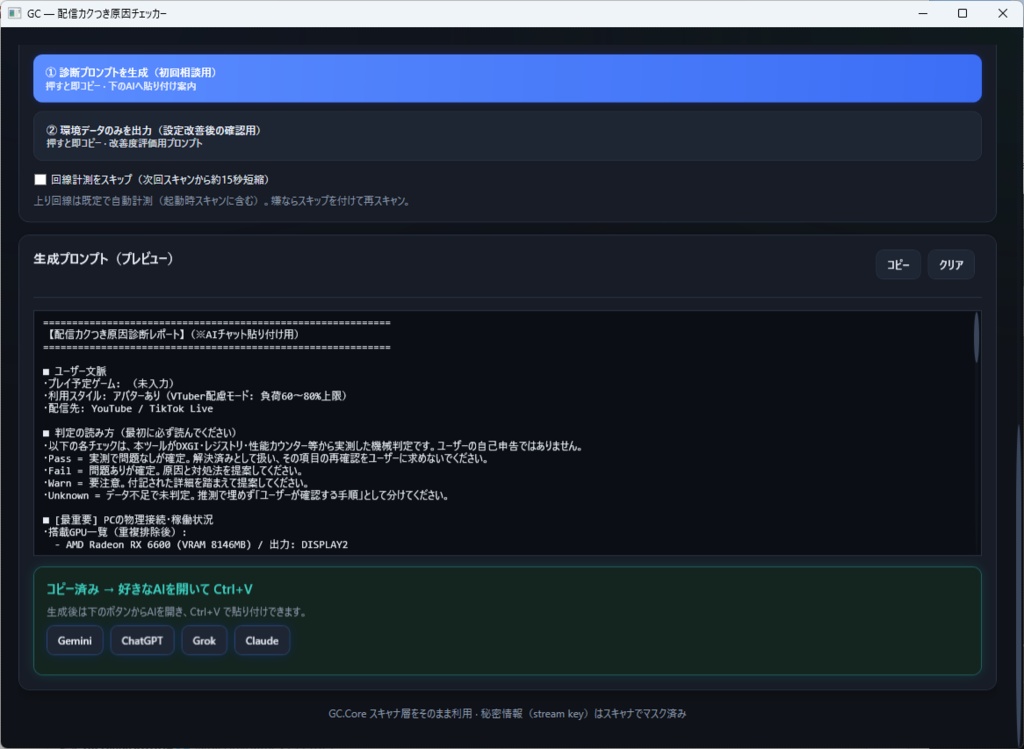Click the 配信先: YouTube / TikTok Live line

[128, 408]
